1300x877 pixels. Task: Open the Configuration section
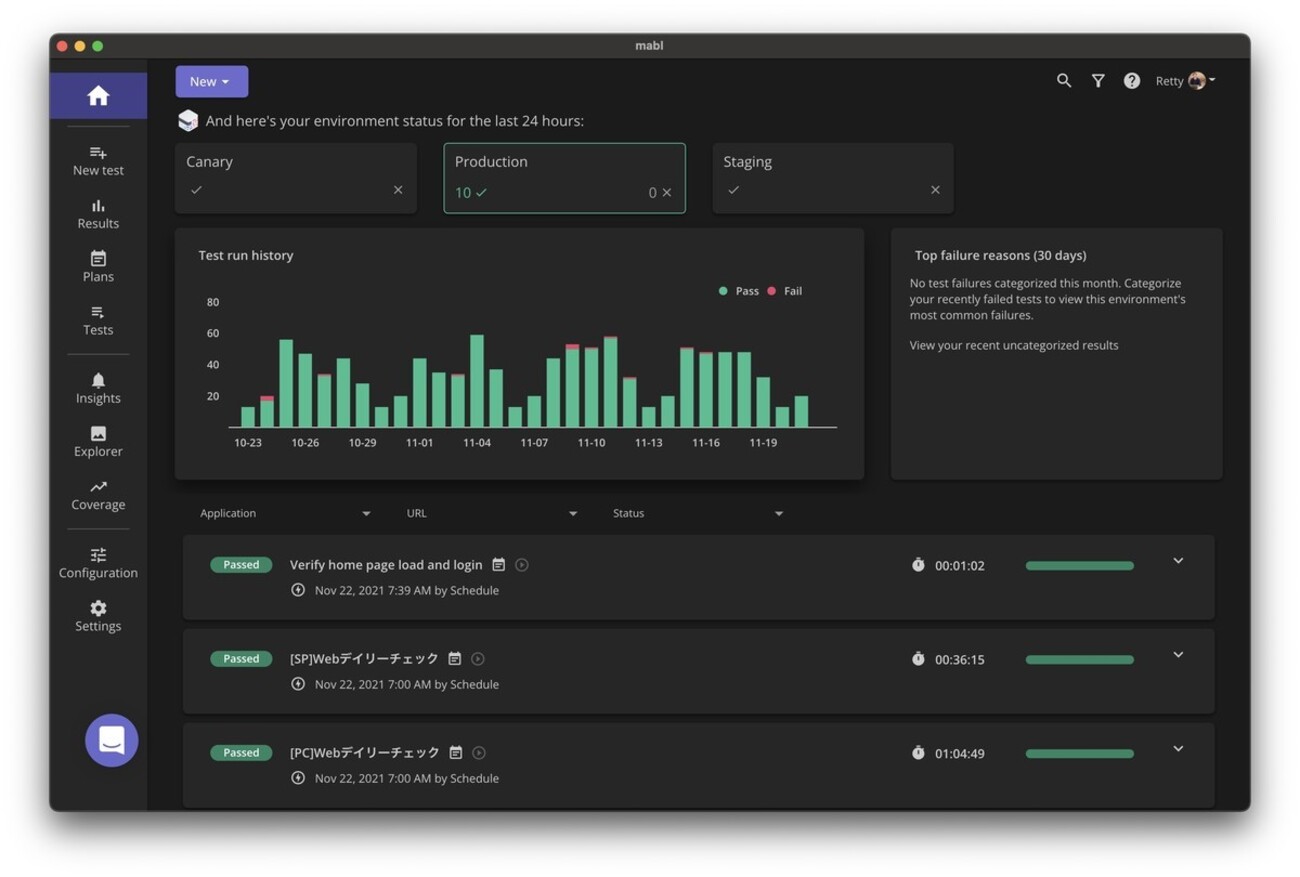pyautogui.click(x=98, y=563)
